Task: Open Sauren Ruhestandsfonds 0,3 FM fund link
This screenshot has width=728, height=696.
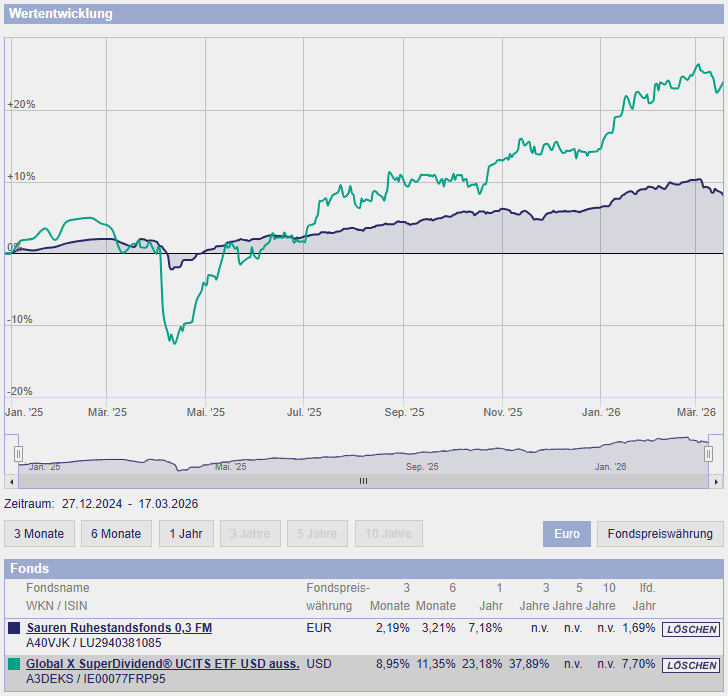Action: click(x=119, y=628)
